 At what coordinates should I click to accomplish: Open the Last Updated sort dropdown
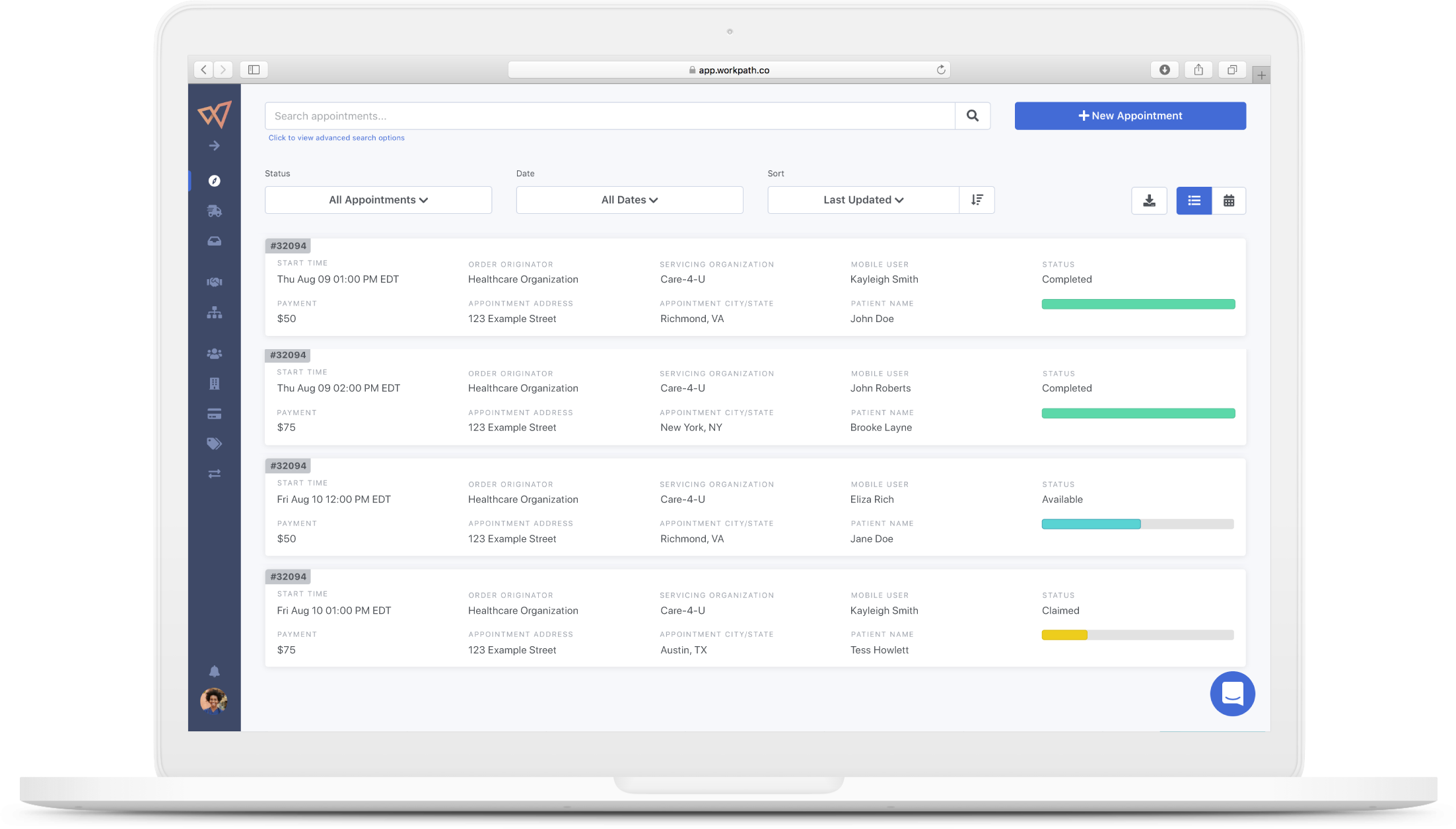(863, 200)
